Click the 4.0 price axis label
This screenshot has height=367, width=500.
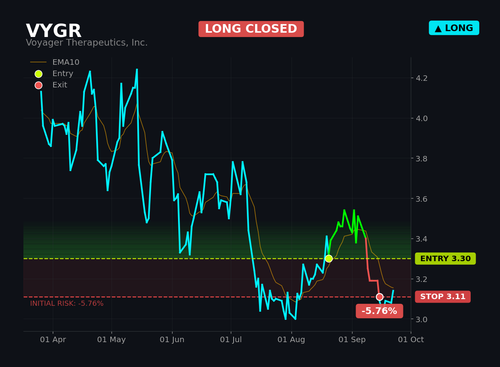421,118
